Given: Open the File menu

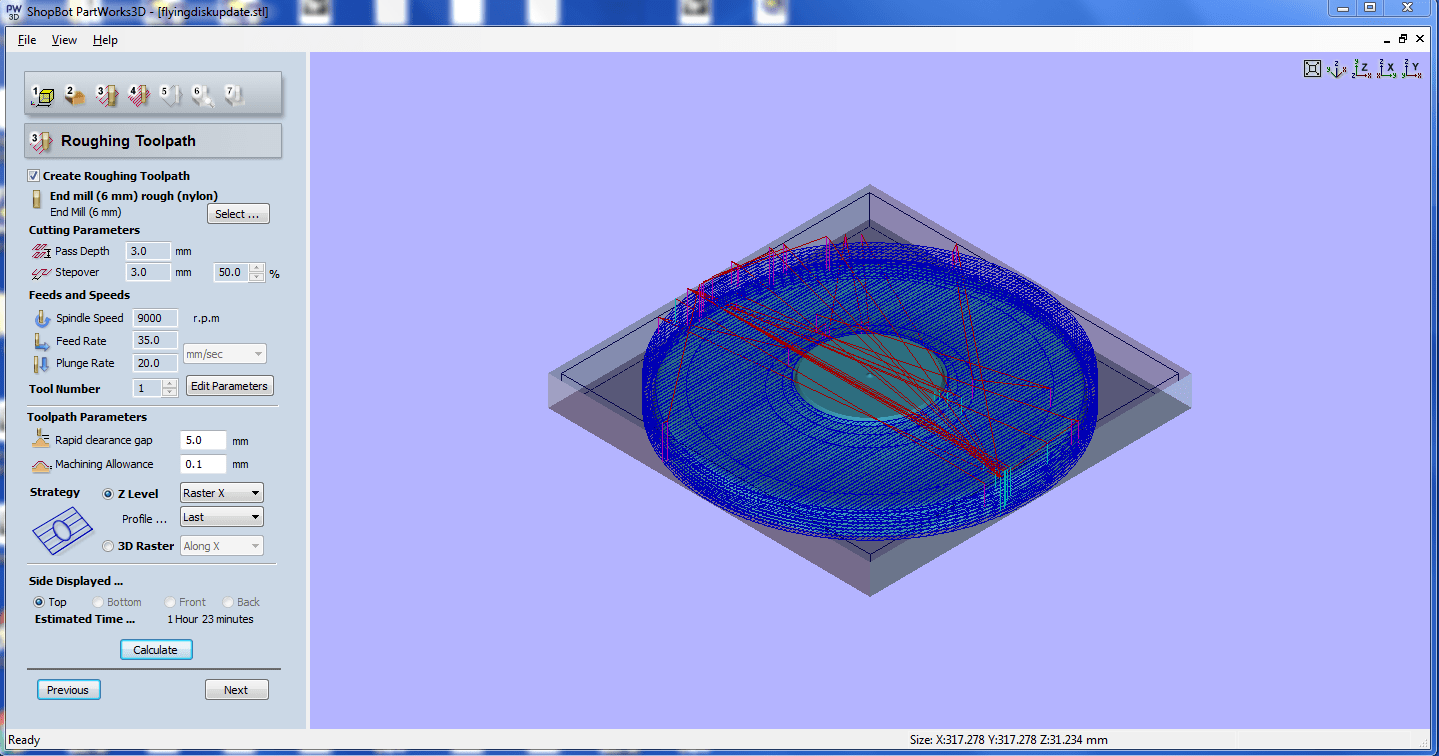Looking at the screenshot, I should click(x=27, y=40).
